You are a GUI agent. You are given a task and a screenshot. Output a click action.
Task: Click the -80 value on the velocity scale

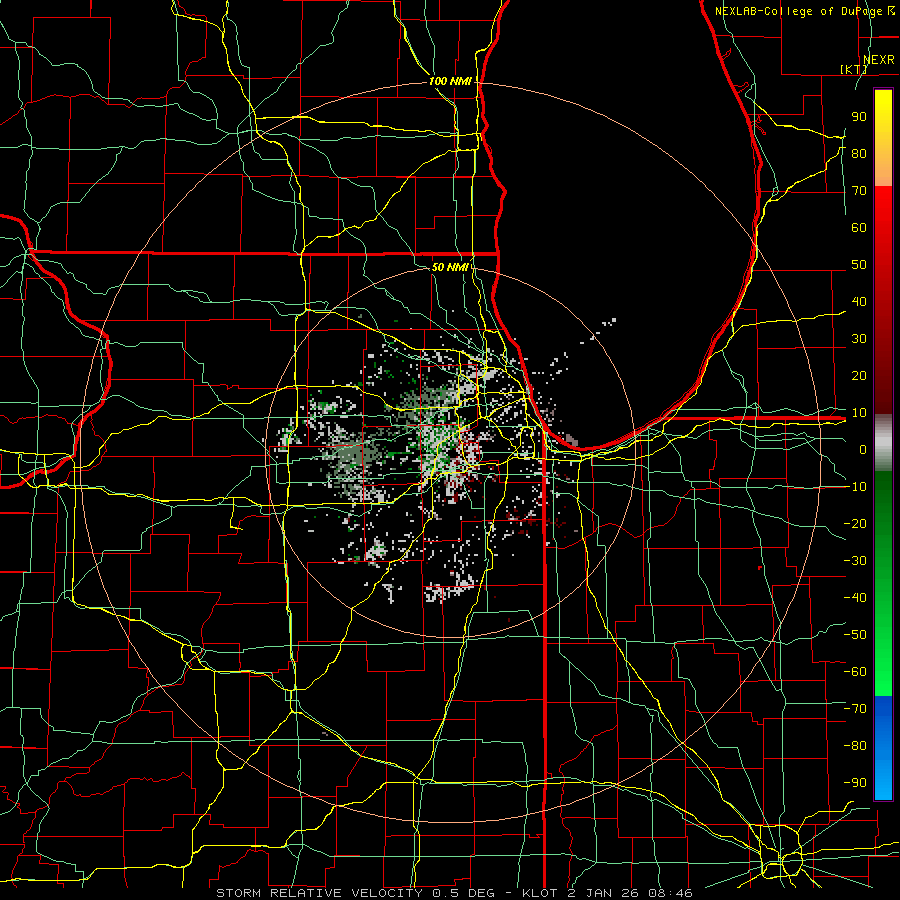855,746
